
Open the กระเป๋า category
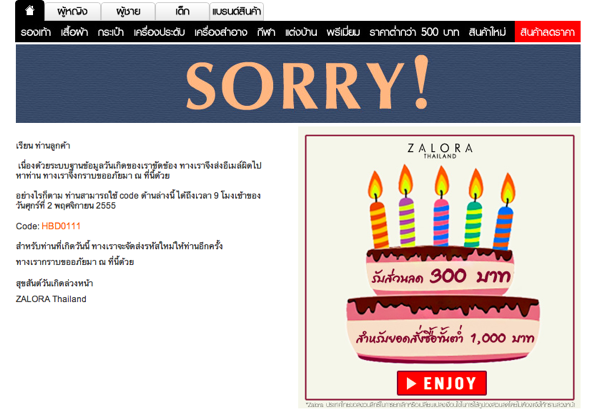(111, 32)
